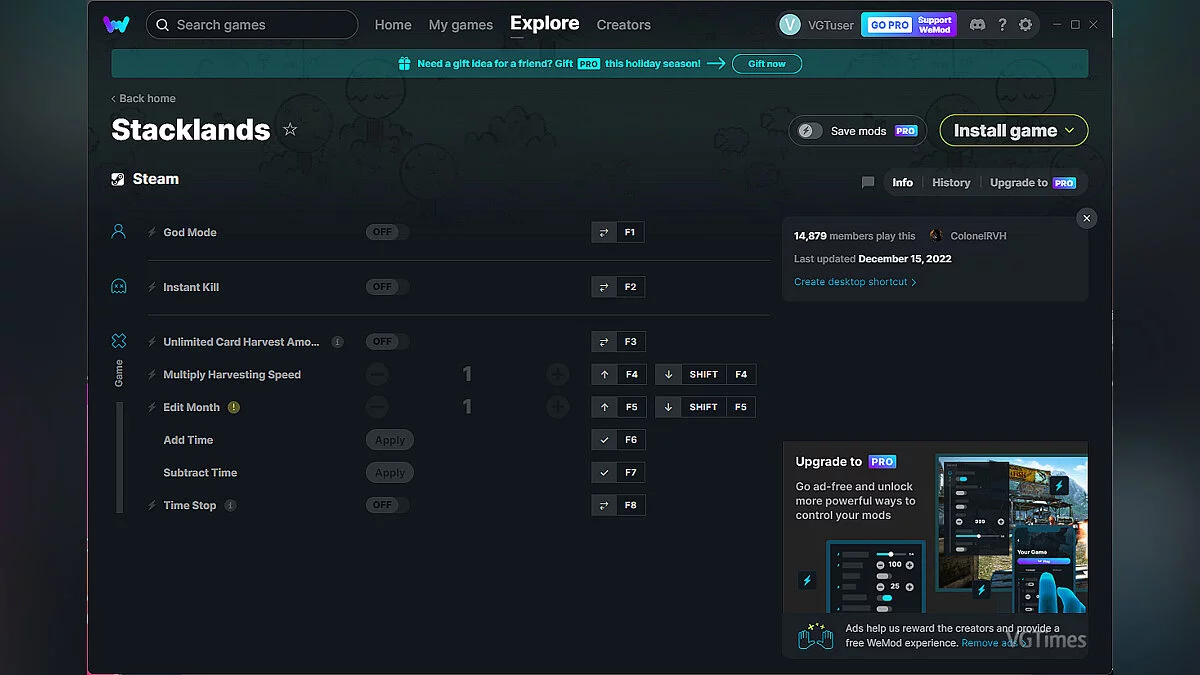Select the History tab
This screenshot has width=1200, height=675.
click(951, 183)
